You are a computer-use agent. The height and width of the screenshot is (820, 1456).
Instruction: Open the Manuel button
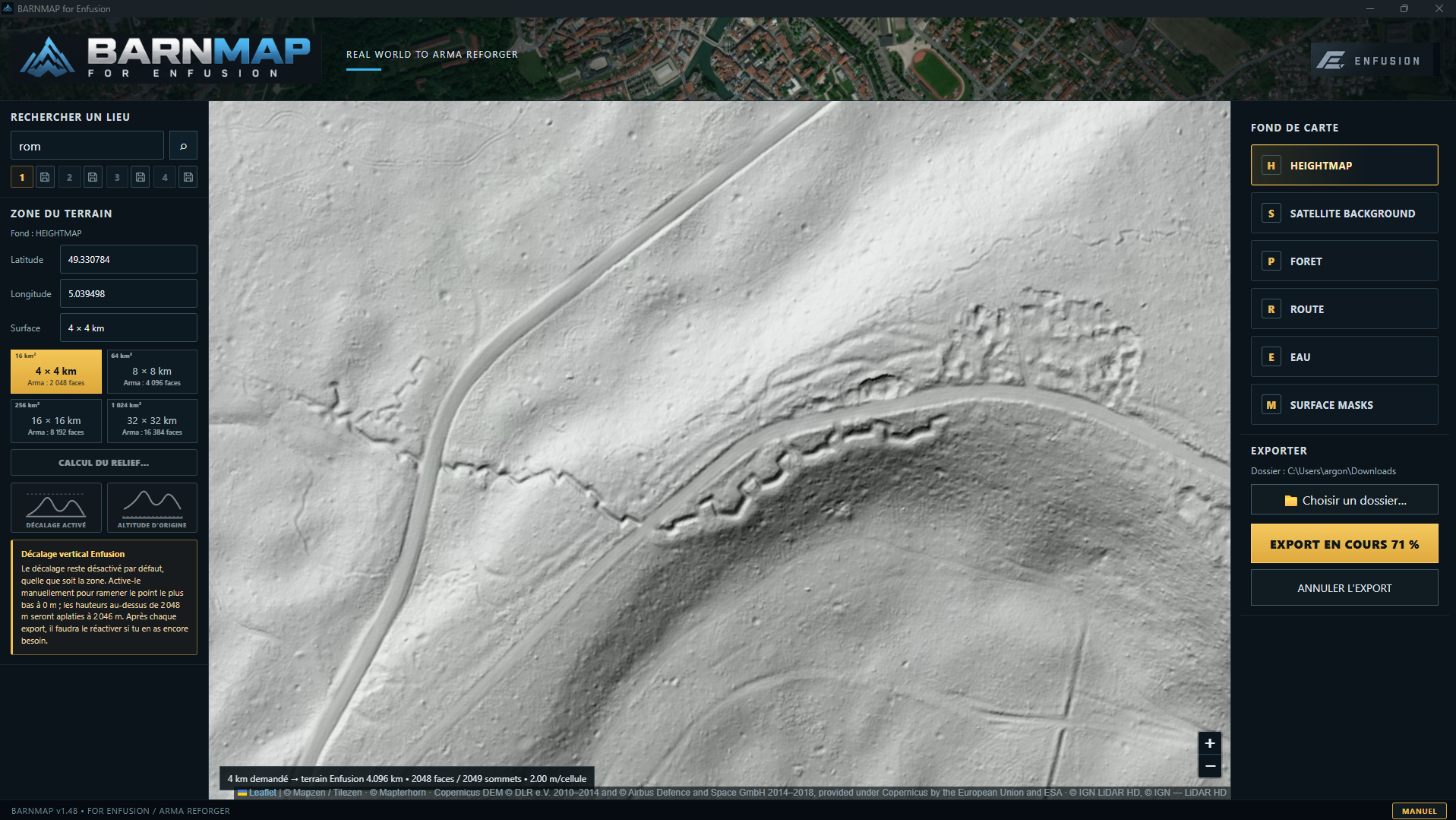(1419, 811)
